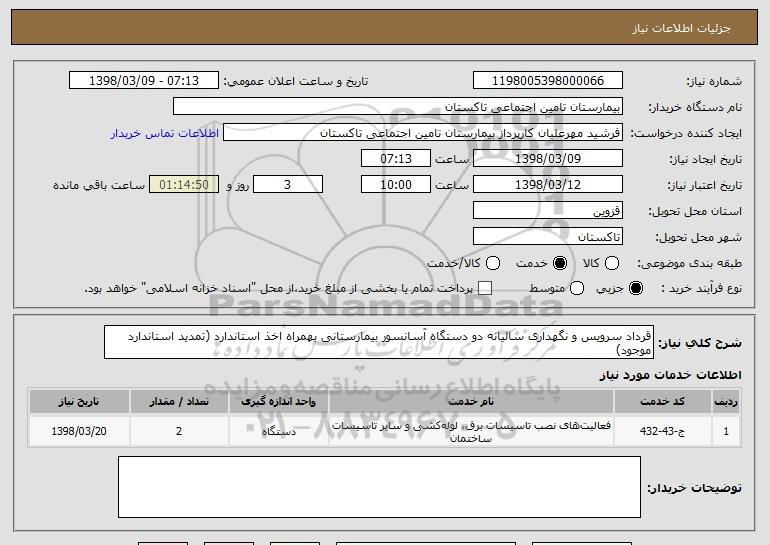Click the شرح کلی نیاز description box
770x545 pixels.
(379, 342)
